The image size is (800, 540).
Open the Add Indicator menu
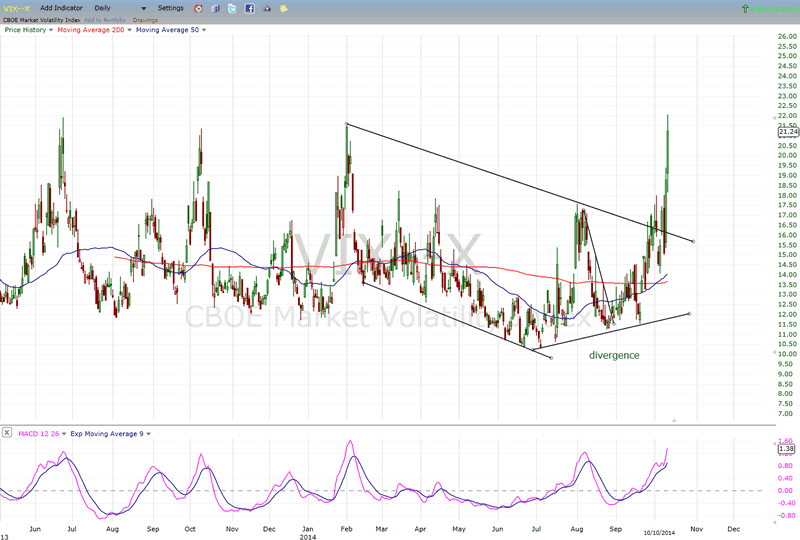(61, 8)
